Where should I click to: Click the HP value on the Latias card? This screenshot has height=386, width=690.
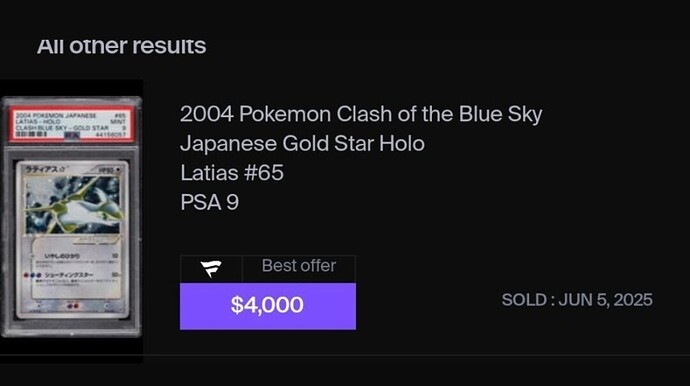pyautogui.click(x=108, y=170)
